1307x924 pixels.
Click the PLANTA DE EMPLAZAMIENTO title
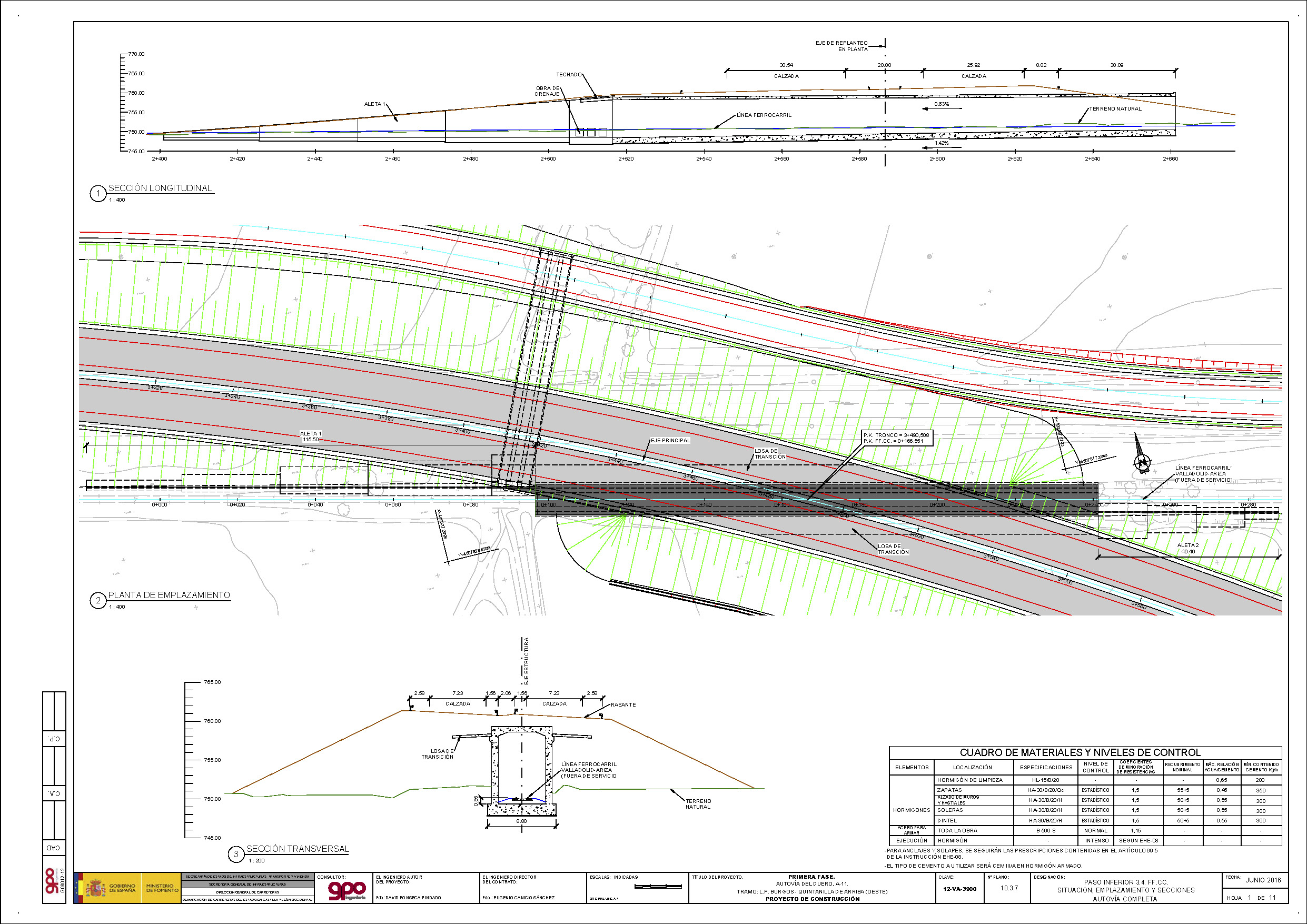pos(169,595)
